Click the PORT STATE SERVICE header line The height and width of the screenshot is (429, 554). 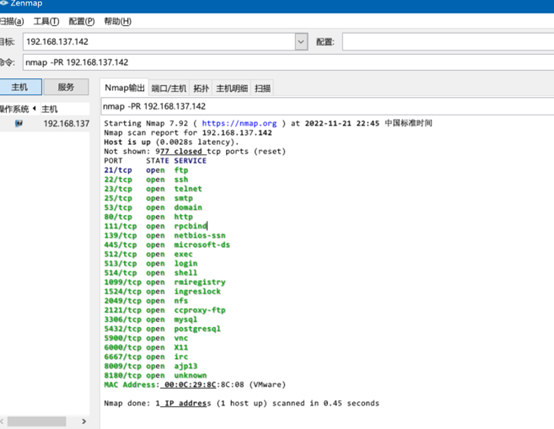[155, 161]
